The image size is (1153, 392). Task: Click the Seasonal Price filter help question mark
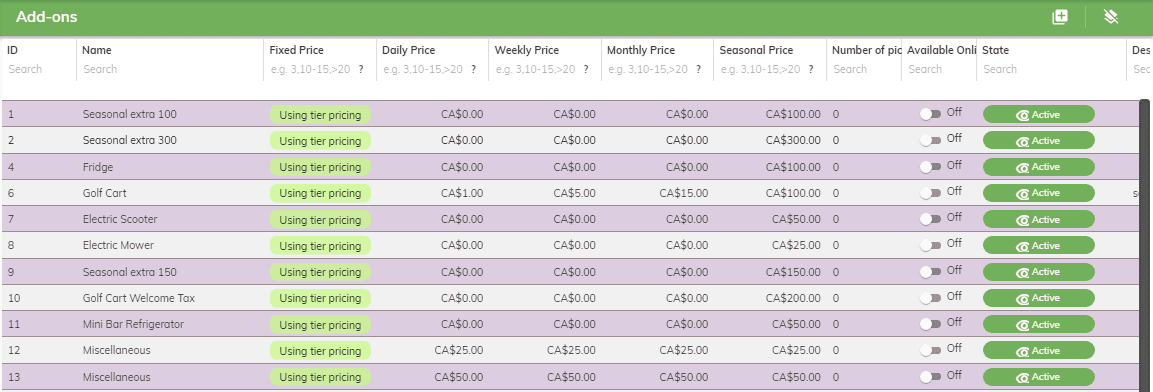(x=811, y=69)
